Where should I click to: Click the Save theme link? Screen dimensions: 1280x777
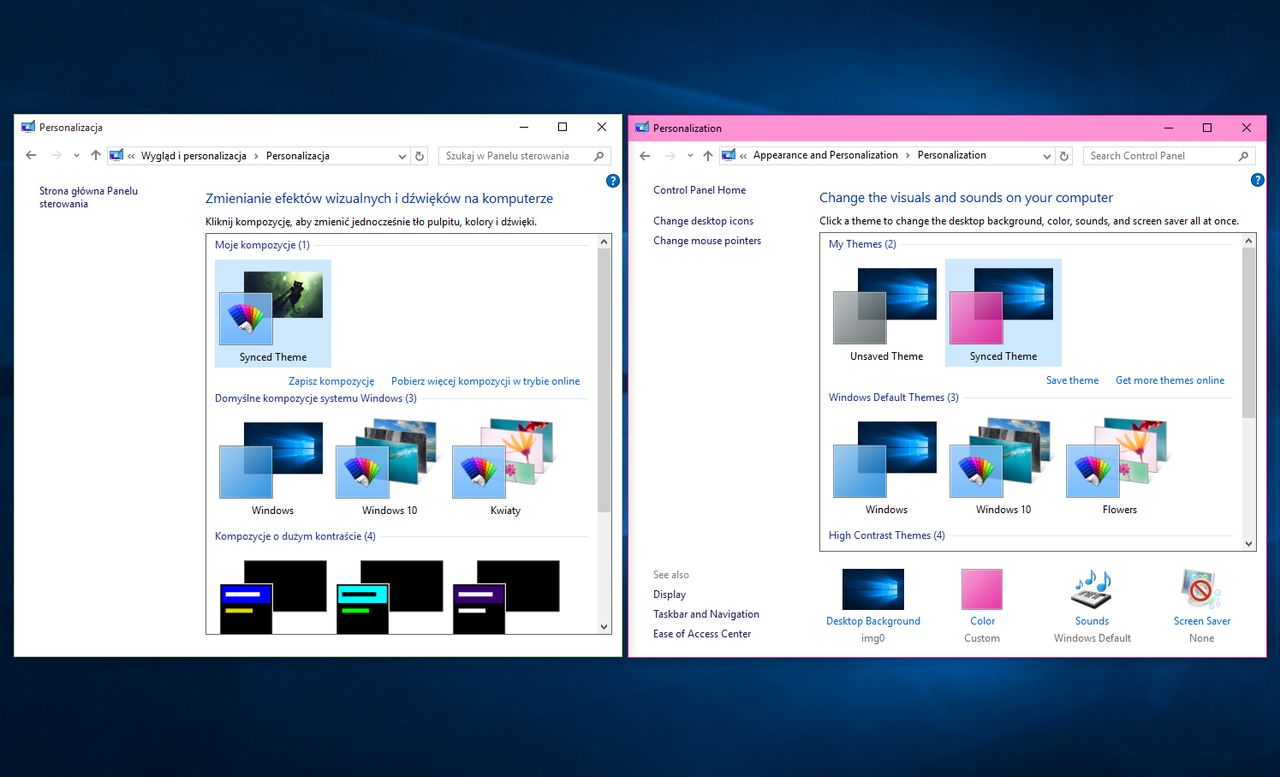(x=1072, y=380)
